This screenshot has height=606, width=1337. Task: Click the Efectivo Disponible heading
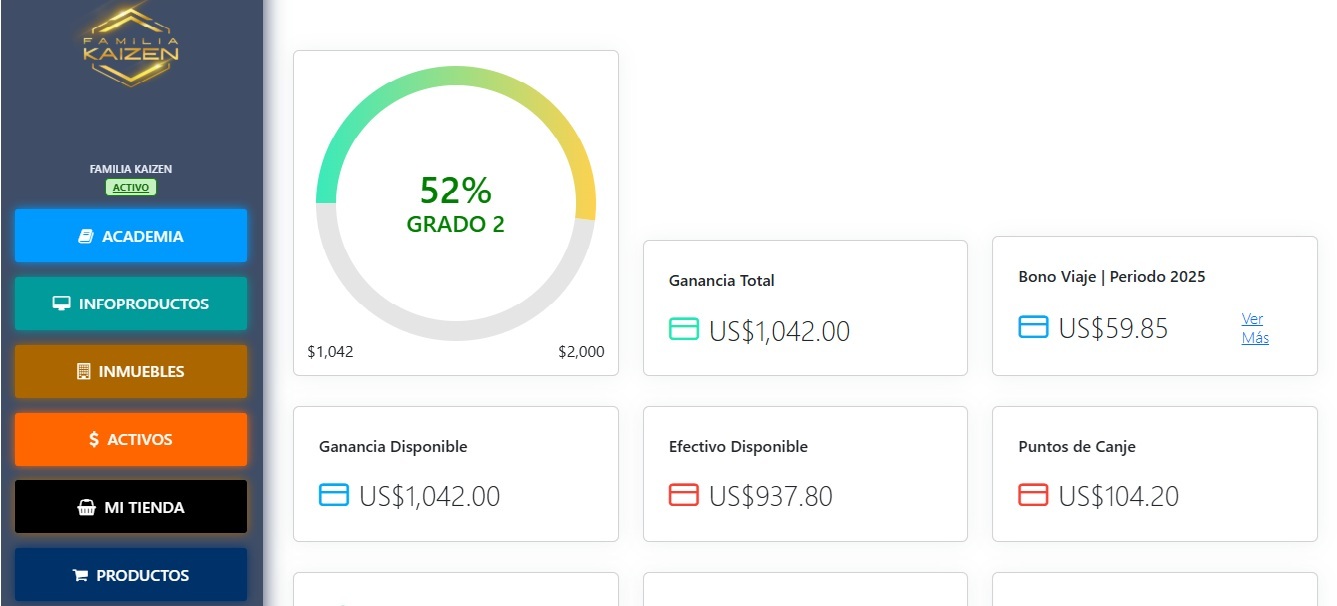click(738, 447)
